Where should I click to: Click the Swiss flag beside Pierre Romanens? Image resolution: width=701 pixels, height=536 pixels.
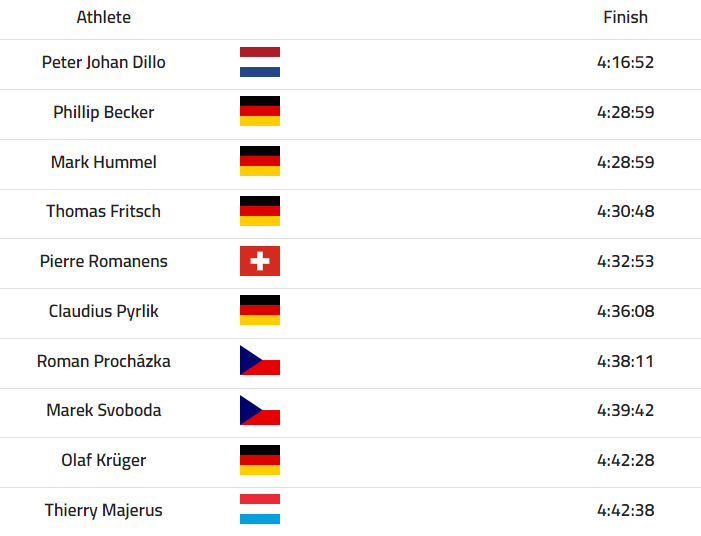point(260,261)
